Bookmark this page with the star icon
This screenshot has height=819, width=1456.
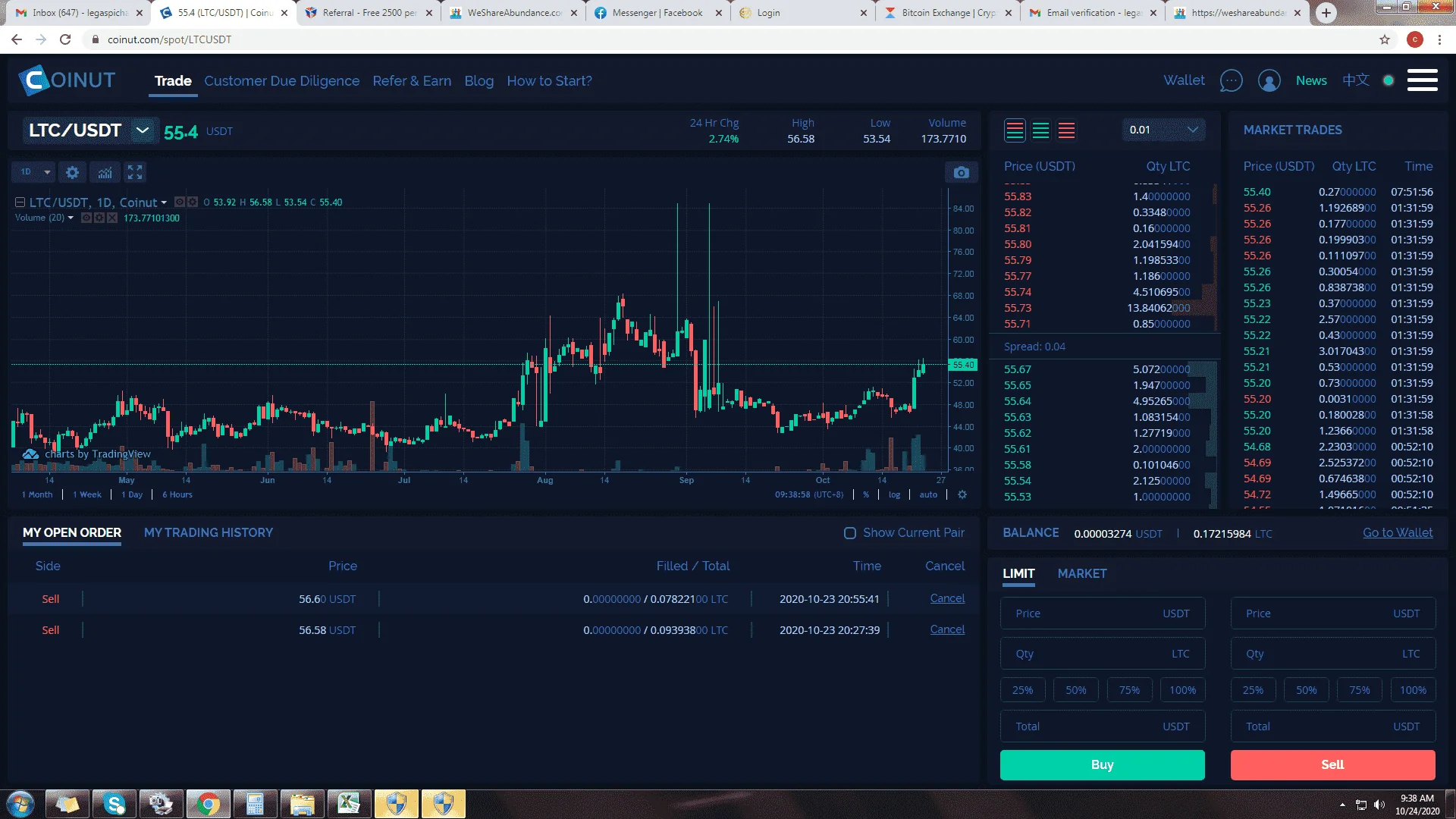click(1385, 39)
